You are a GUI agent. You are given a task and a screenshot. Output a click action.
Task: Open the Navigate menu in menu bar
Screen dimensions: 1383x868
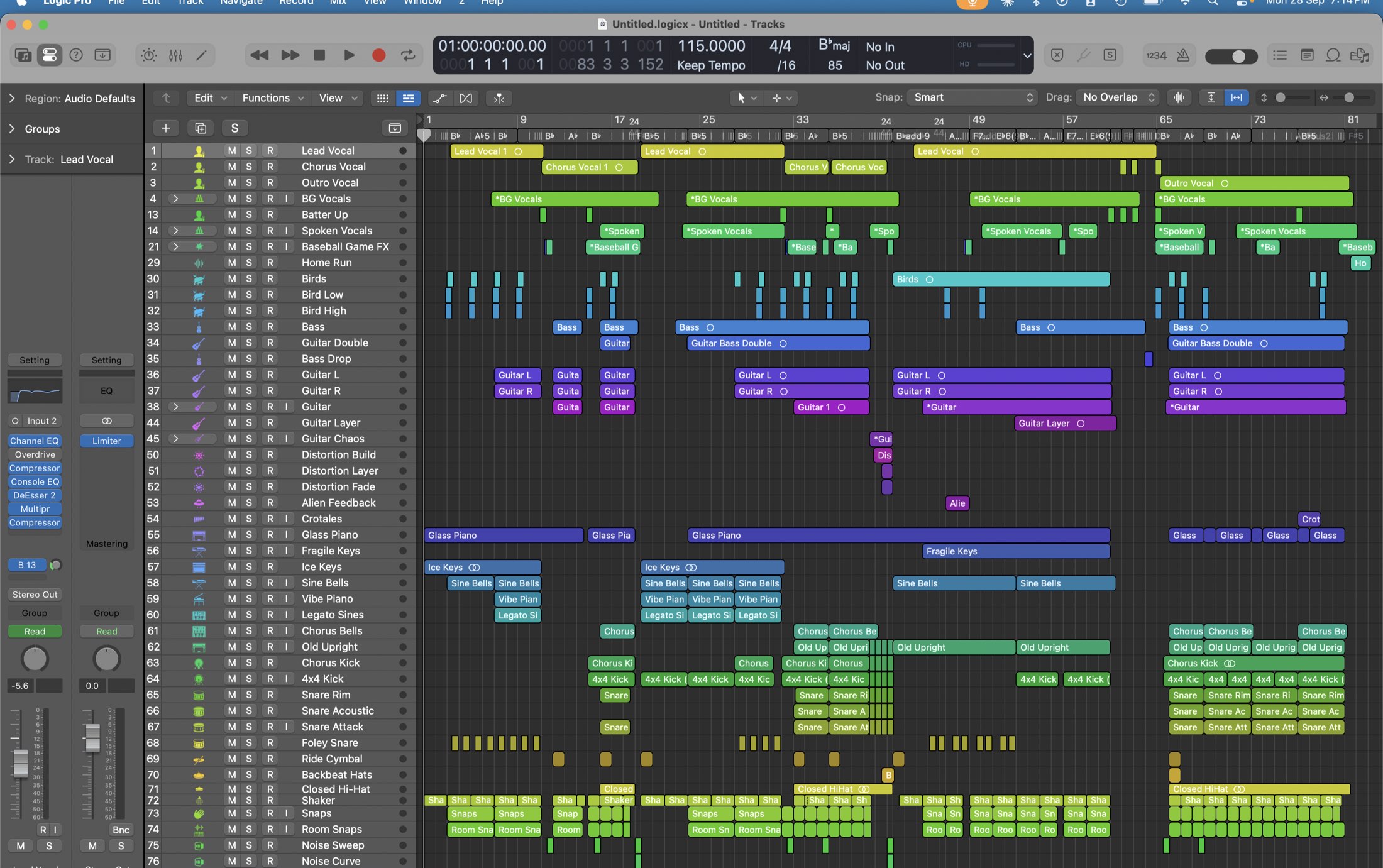click(x=241, y=3)
